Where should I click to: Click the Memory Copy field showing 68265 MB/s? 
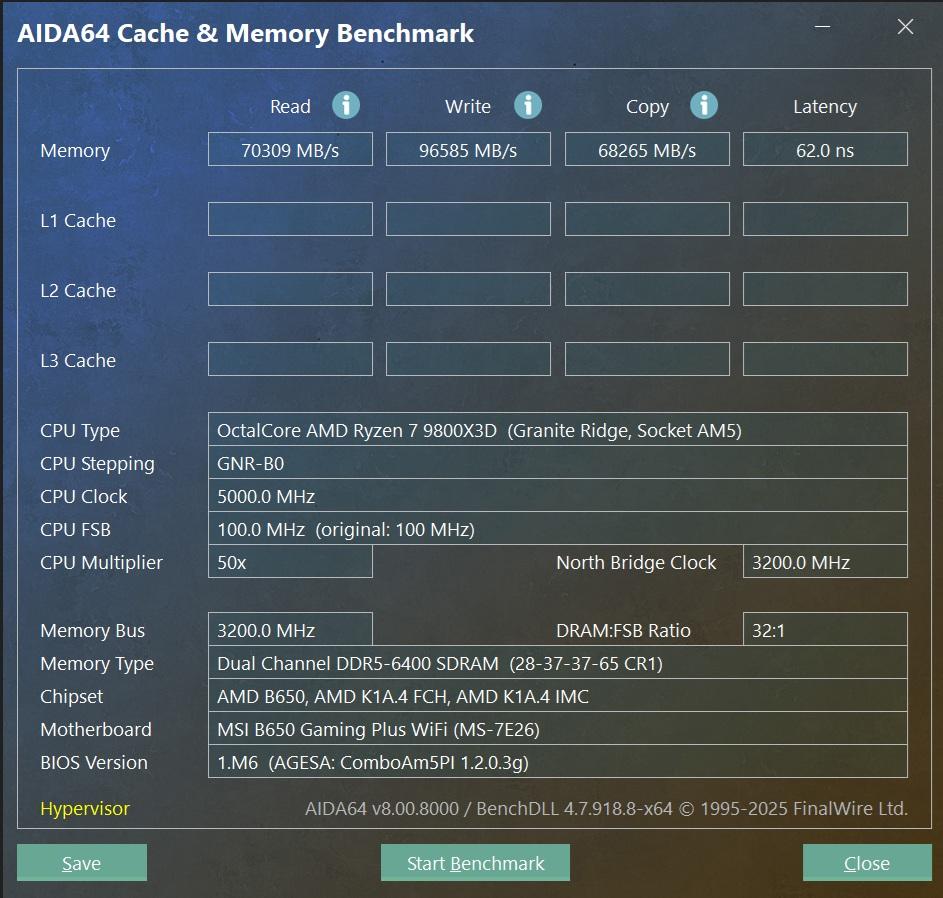point(647,150)
